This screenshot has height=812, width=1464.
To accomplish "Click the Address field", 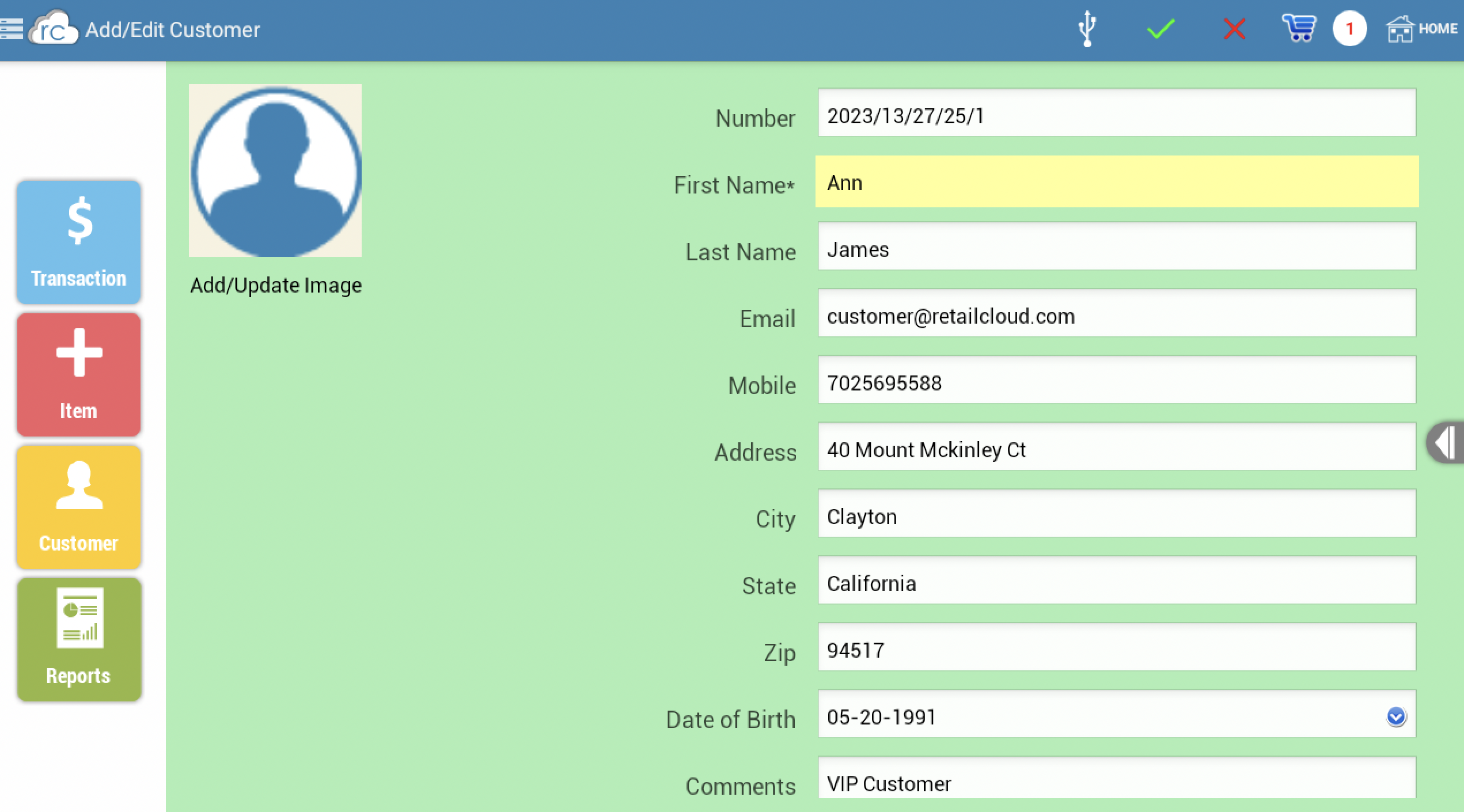I will 1117,446.
